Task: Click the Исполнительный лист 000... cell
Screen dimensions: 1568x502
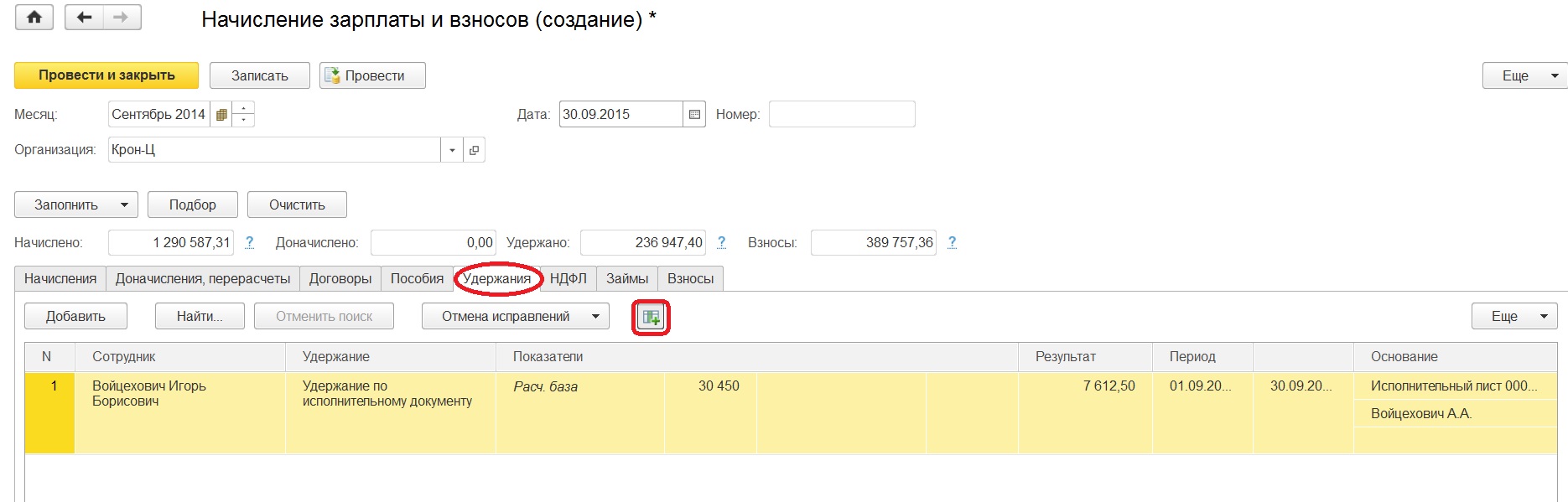Action: 1456,386
